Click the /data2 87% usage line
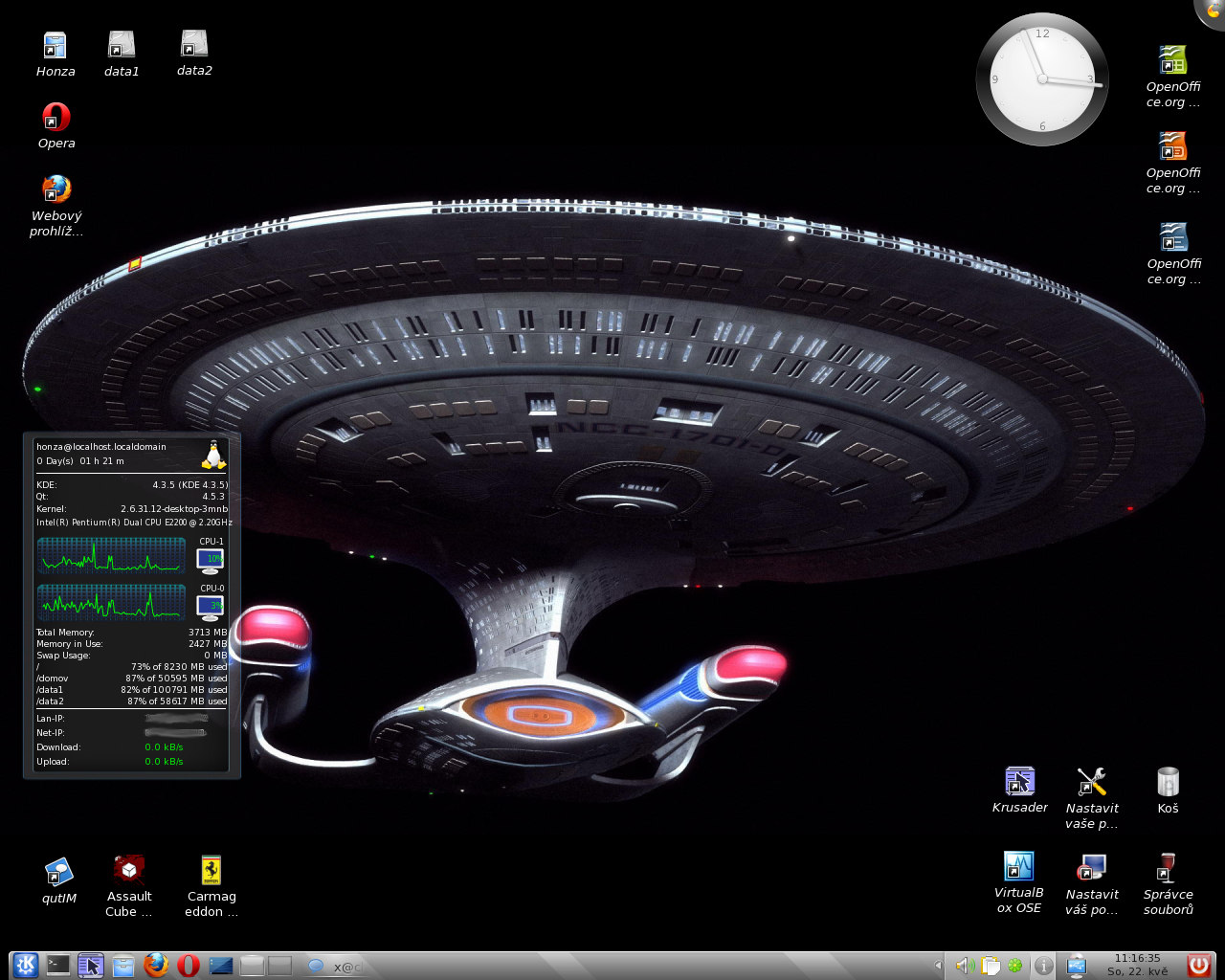1225x980 pixels. (132, 702)
